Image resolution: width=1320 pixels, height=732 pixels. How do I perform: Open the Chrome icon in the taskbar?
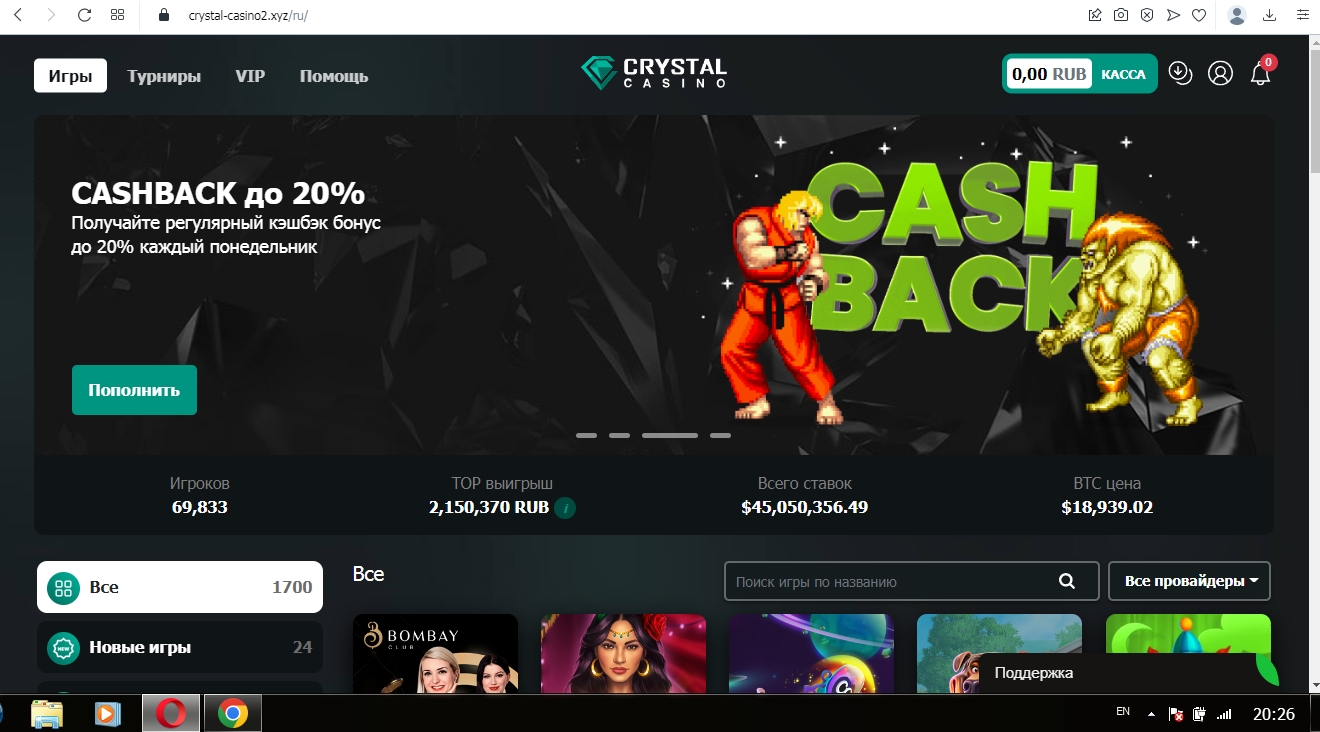(x=233, y=713)
